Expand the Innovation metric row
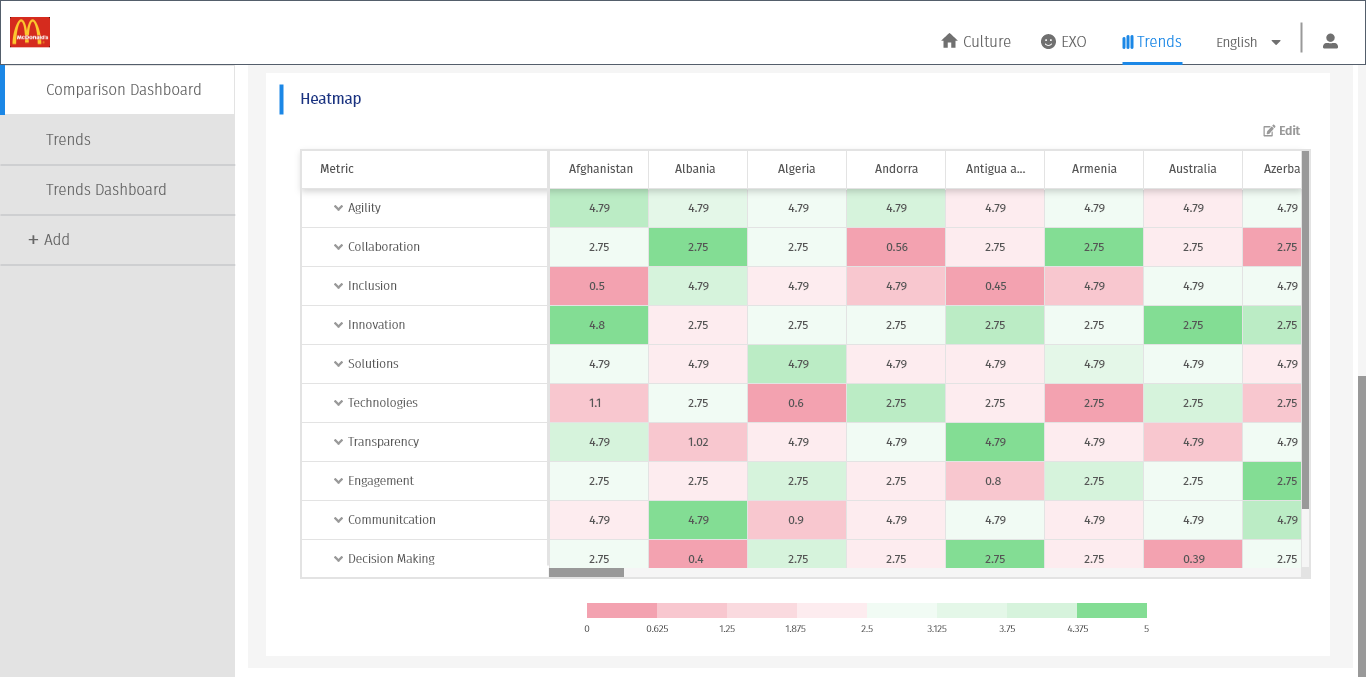1366x677 pixels. point(338,325)
